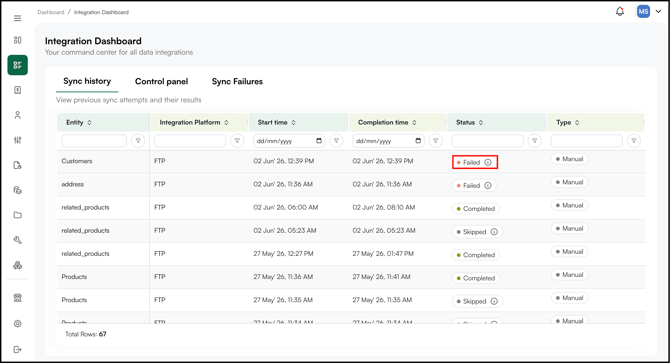Viewport: 670px width, 363px height.
Task: Select the highlighted green integration sidebar icon
Action: (18, 65)
